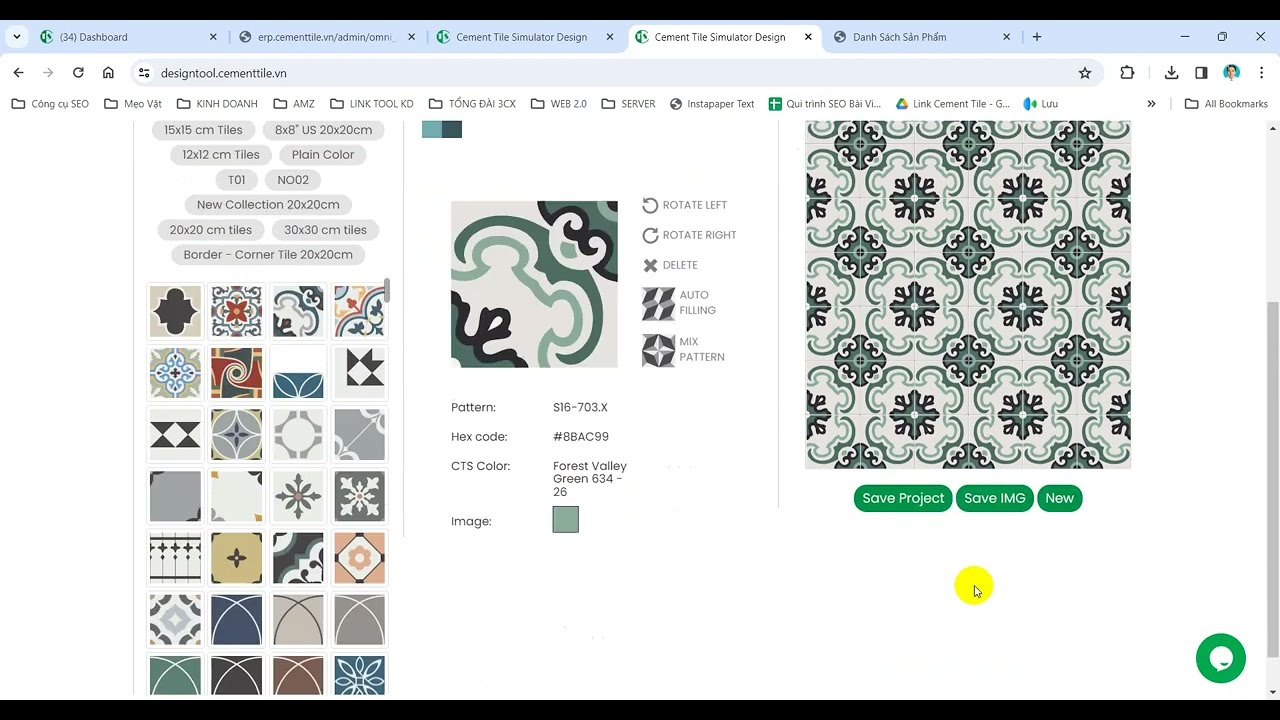This screenshot has height=720, width=1280.
Task: Filter by 15x15 cm Tiles
Action: tap(203, 130)
